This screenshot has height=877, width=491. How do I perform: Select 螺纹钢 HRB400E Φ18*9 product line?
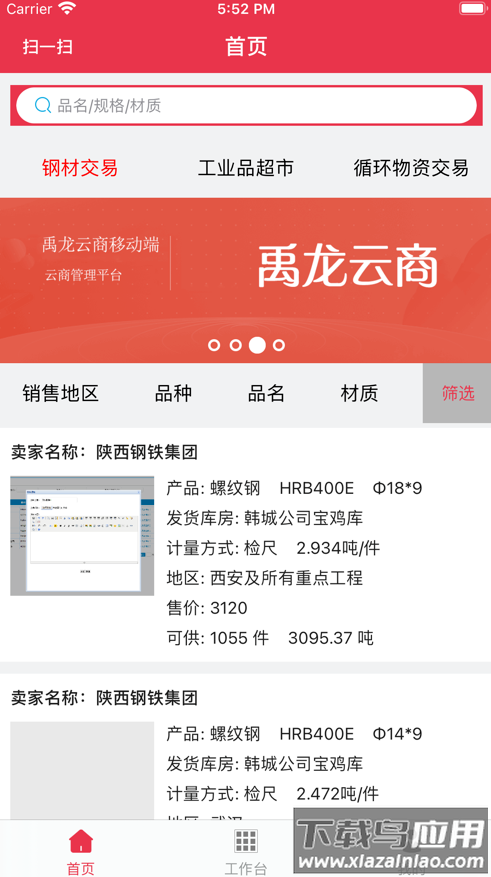tap(294, 488)
